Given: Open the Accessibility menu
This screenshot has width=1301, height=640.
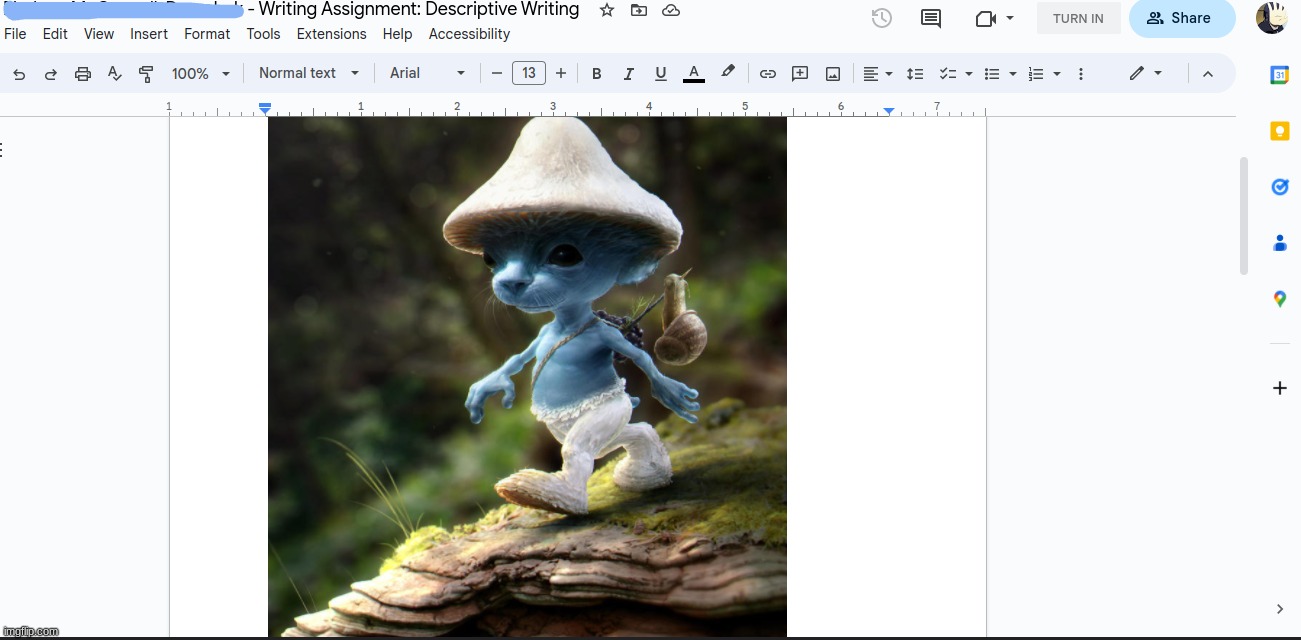Looking at the screenshot, I should tap(469, 34).
